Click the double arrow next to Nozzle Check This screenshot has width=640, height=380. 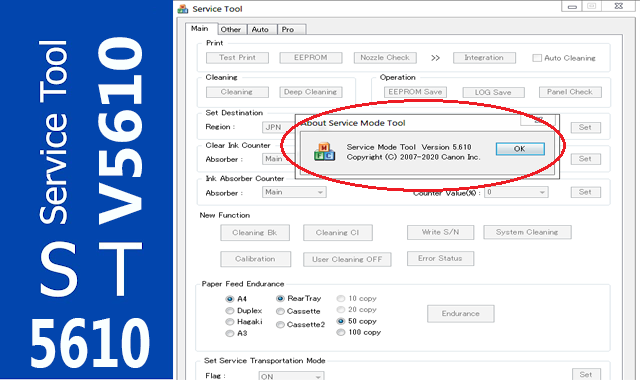point(435,58)
